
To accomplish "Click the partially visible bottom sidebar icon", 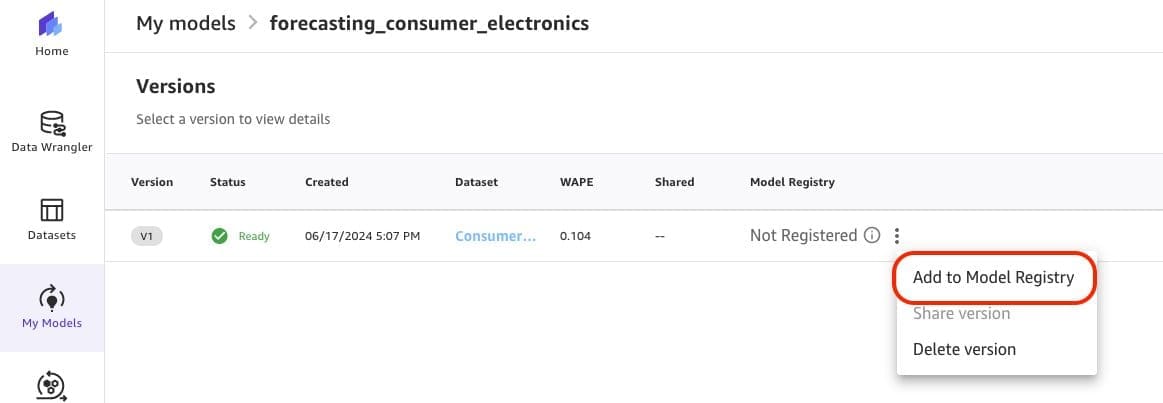I will (51, 386).
